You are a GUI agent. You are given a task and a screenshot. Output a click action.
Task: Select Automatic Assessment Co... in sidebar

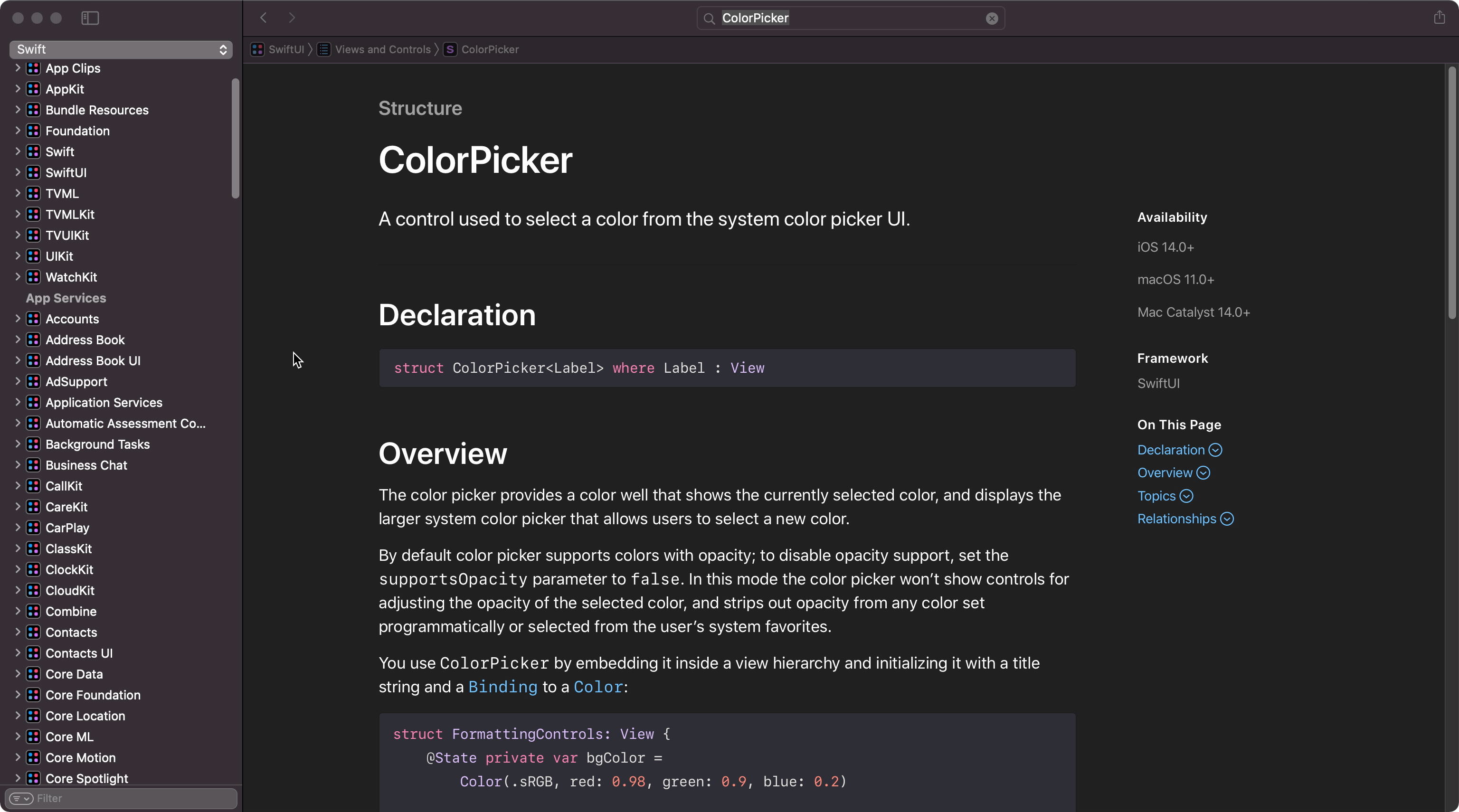(x=125, y=424)
